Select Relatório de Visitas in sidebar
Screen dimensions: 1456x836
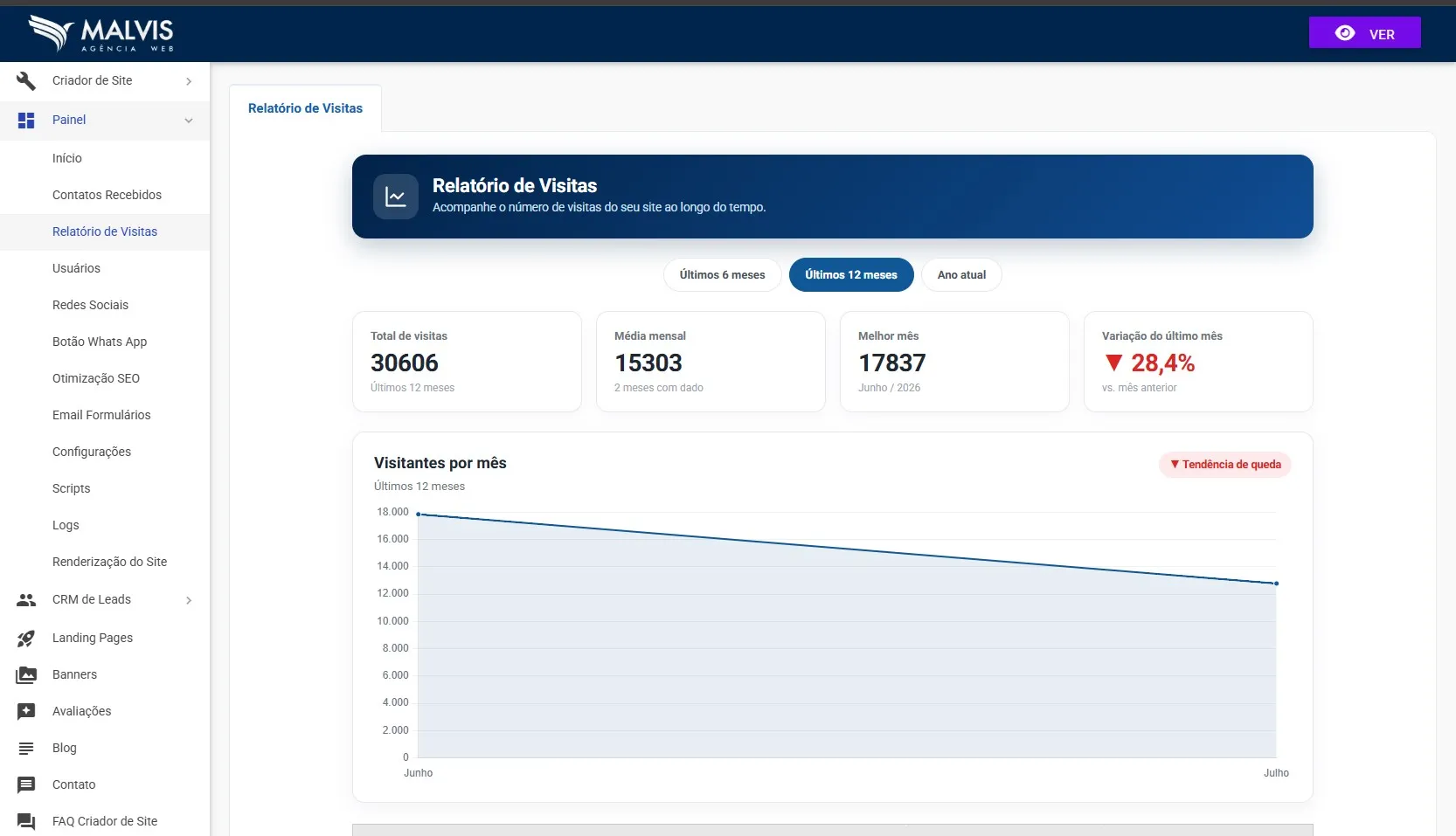105,231
